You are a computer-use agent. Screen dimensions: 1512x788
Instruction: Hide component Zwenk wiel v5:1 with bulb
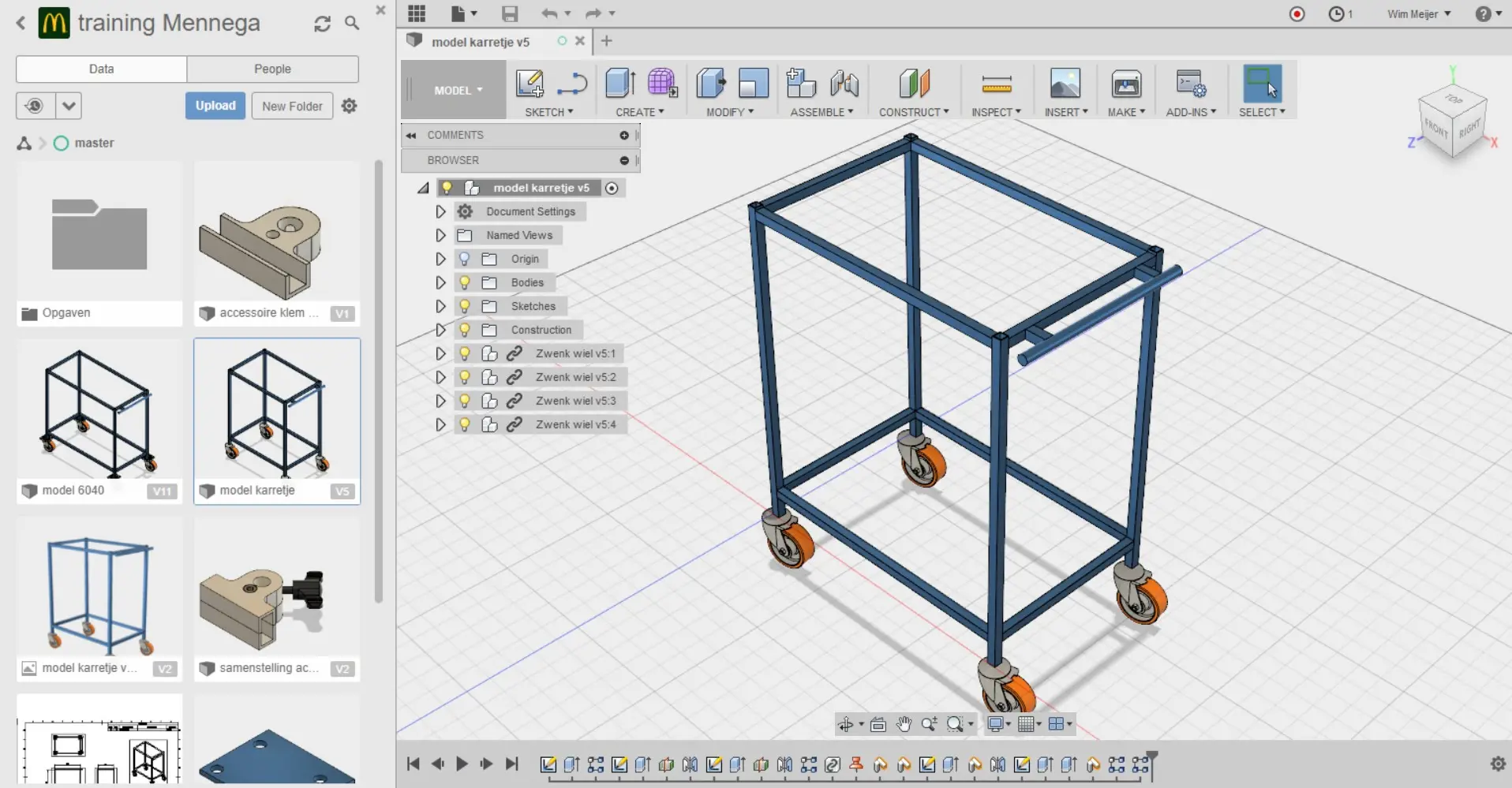[x=465, y=353]
